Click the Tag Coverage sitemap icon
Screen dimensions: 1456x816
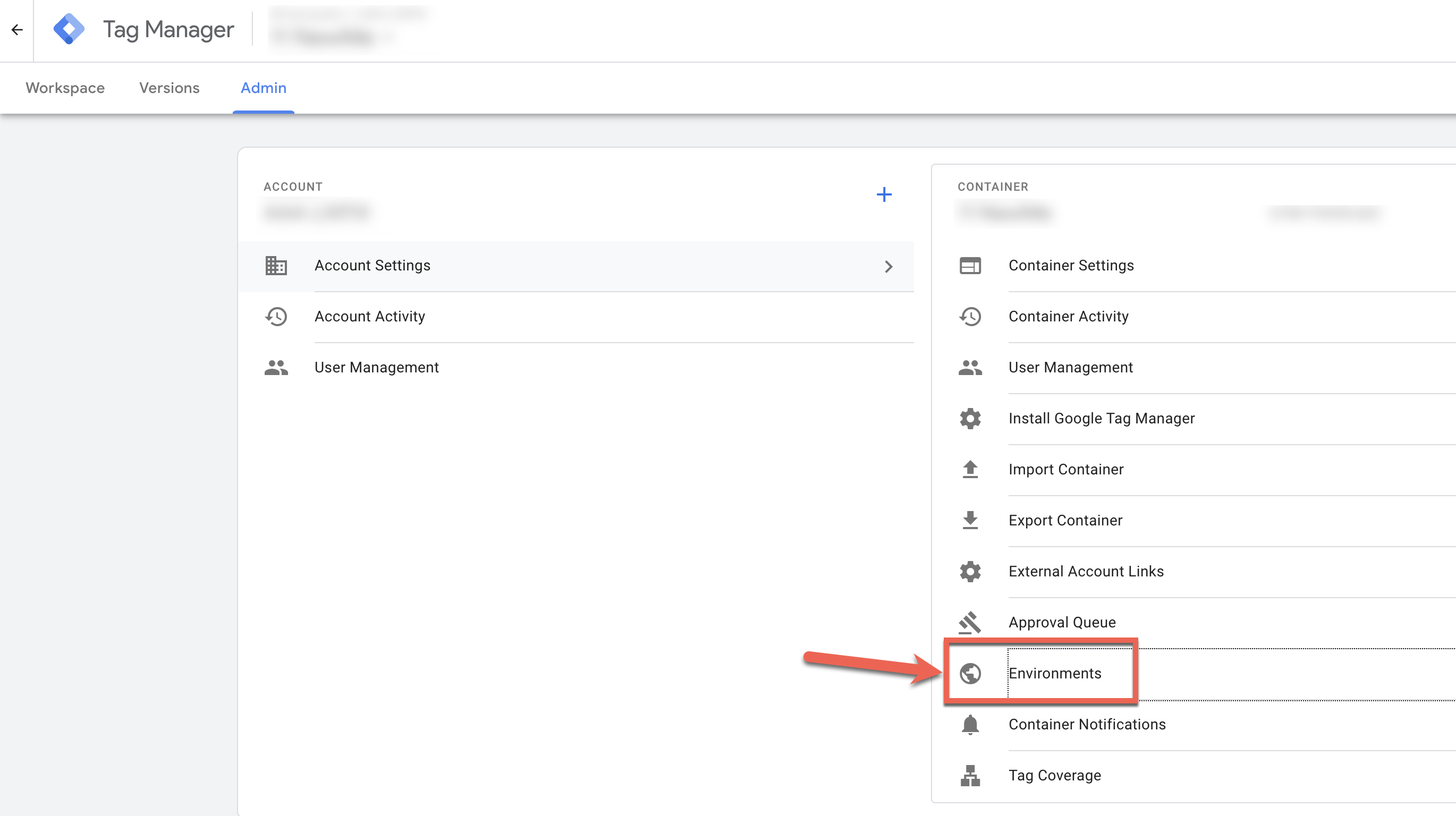pyautogui.click(x=970, y=775)
